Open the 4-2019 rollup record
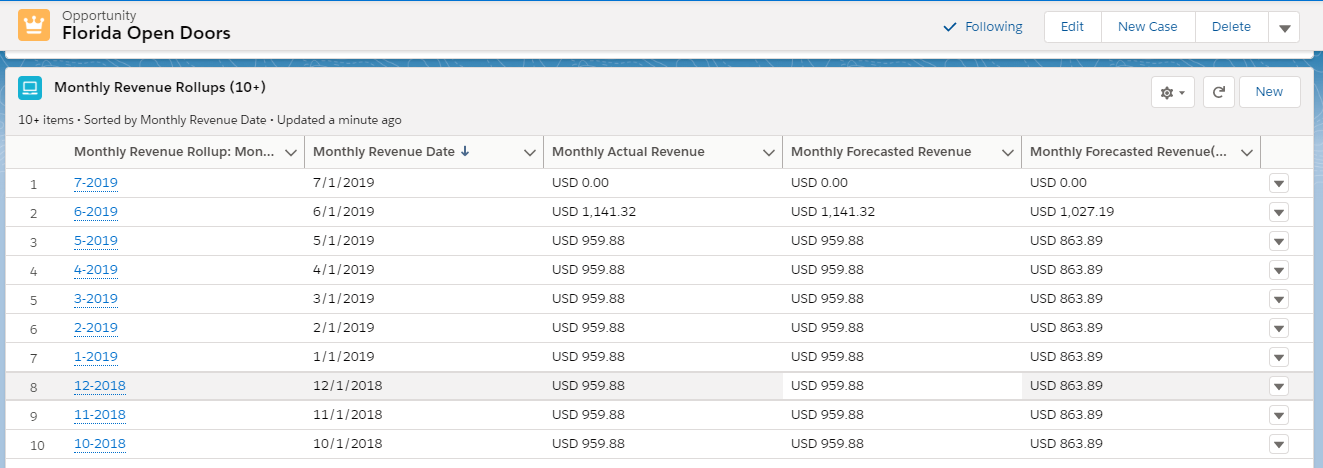1323x468 pixels. [96, 270]
